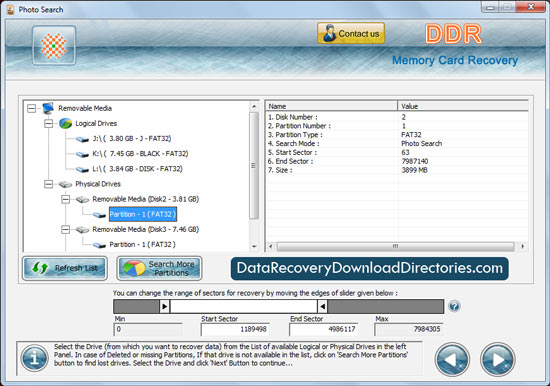Click the left slider handle of sector range
The image size is (550, 386).
coord(164,306)
